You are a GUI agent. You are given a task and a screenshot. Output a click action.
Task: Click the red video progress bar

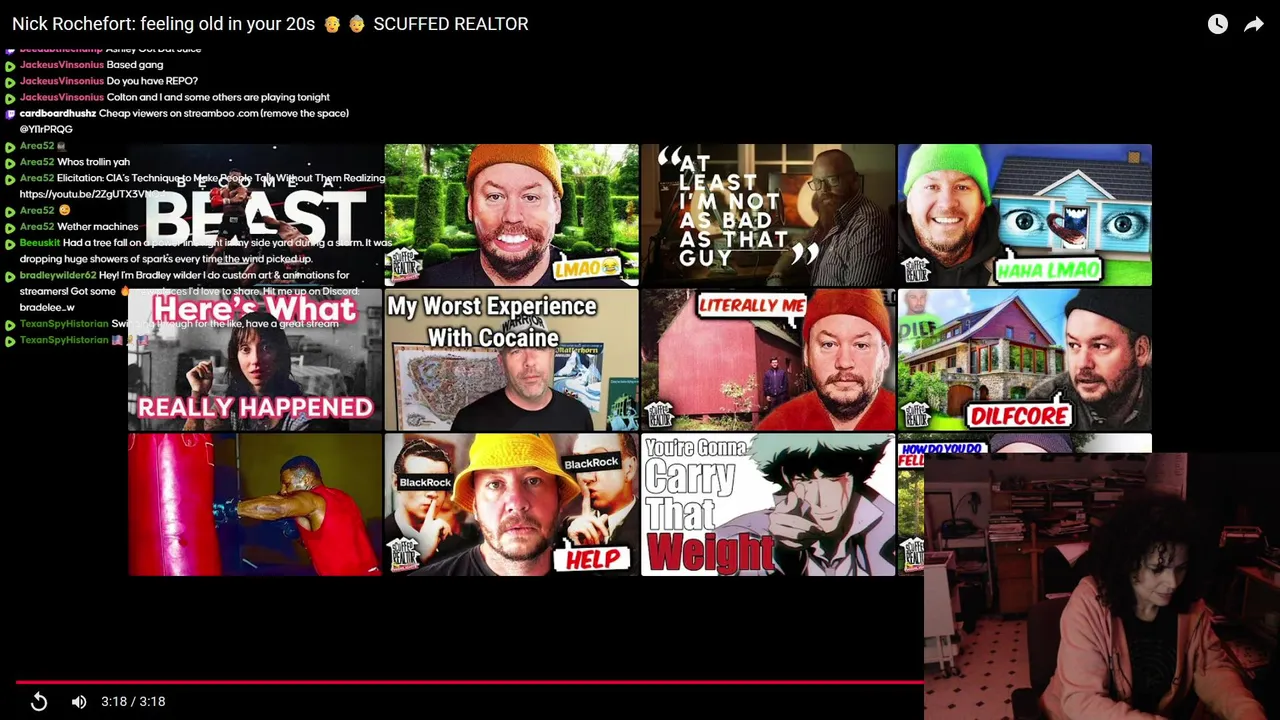[470, 683]
